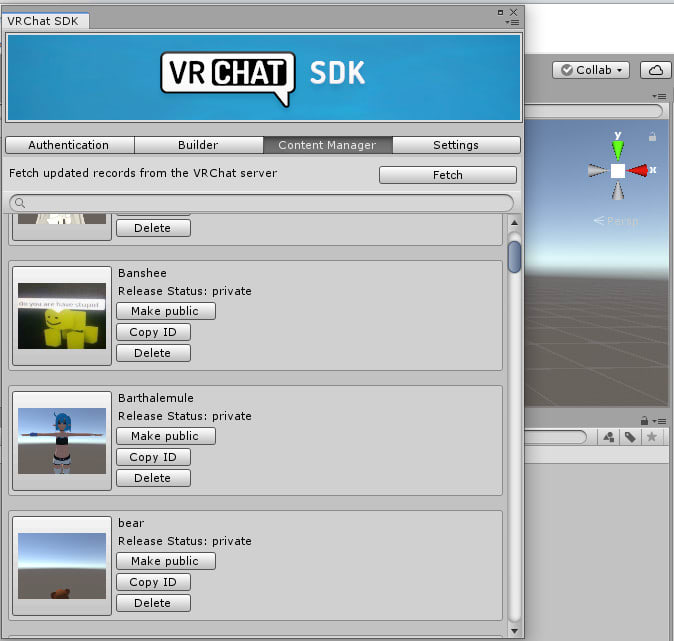
Task: Open the VRChat SDK window options menu
Action: (x=513, y=22)
